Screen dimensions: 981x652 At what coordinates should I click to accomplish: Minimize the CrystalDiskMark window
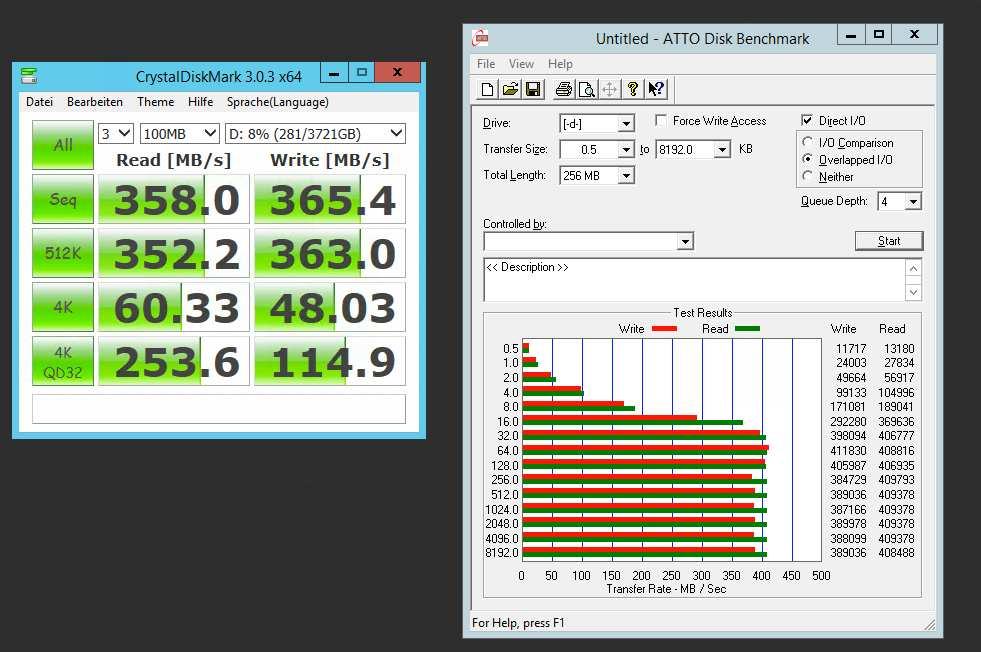tap(334, 73)
